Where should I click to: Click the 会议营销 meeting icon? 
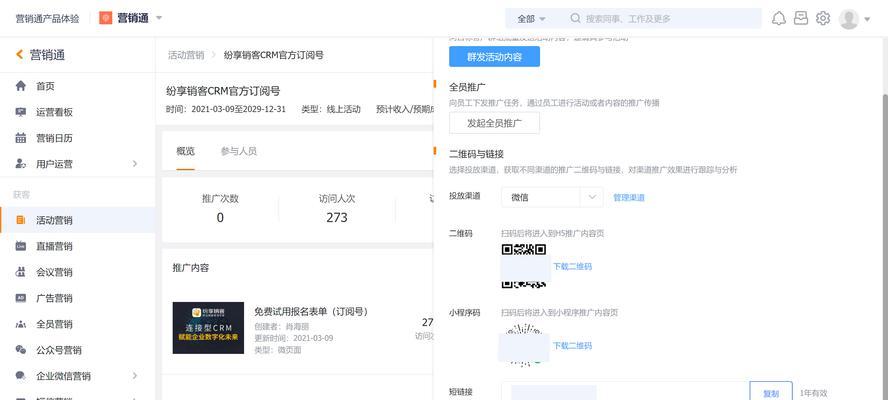point(20,272)
